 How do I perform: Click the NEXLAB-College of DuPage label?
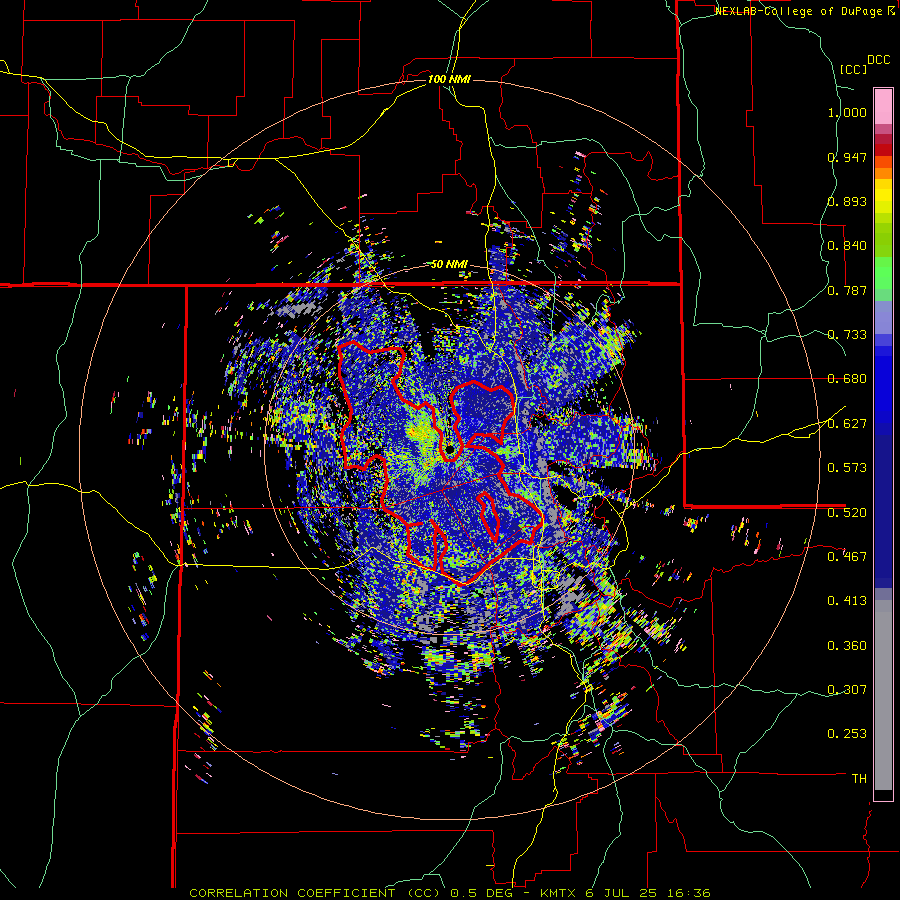coord(798,11)
